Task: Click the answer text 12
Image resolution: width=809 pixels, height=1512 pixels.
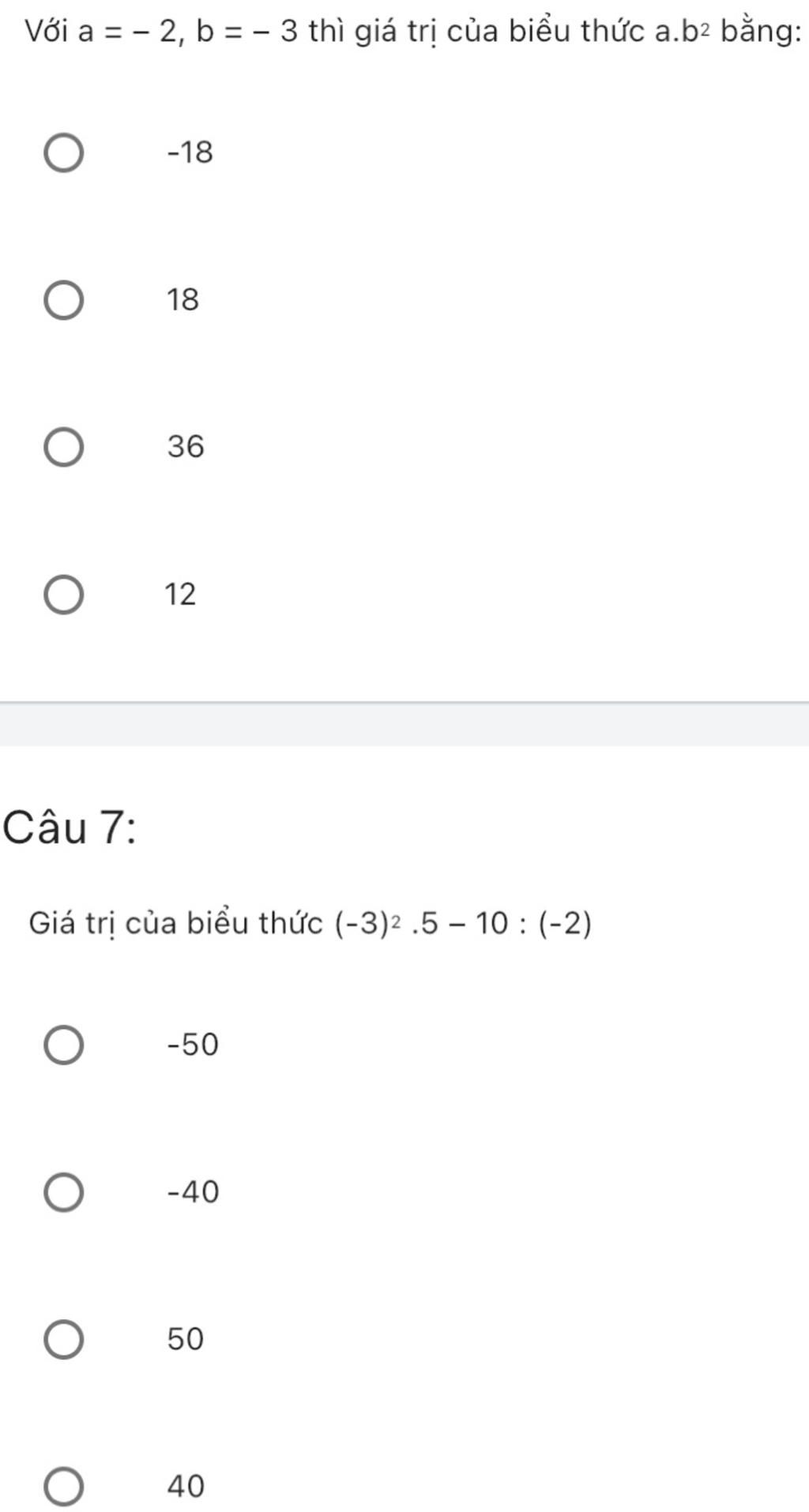Action: 180,594
